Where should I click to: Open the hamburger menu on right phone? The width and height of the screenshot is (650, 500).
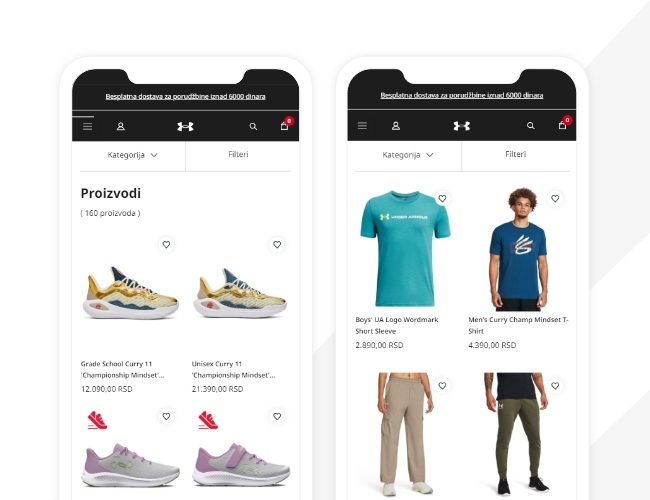click(x=362, y=125)
